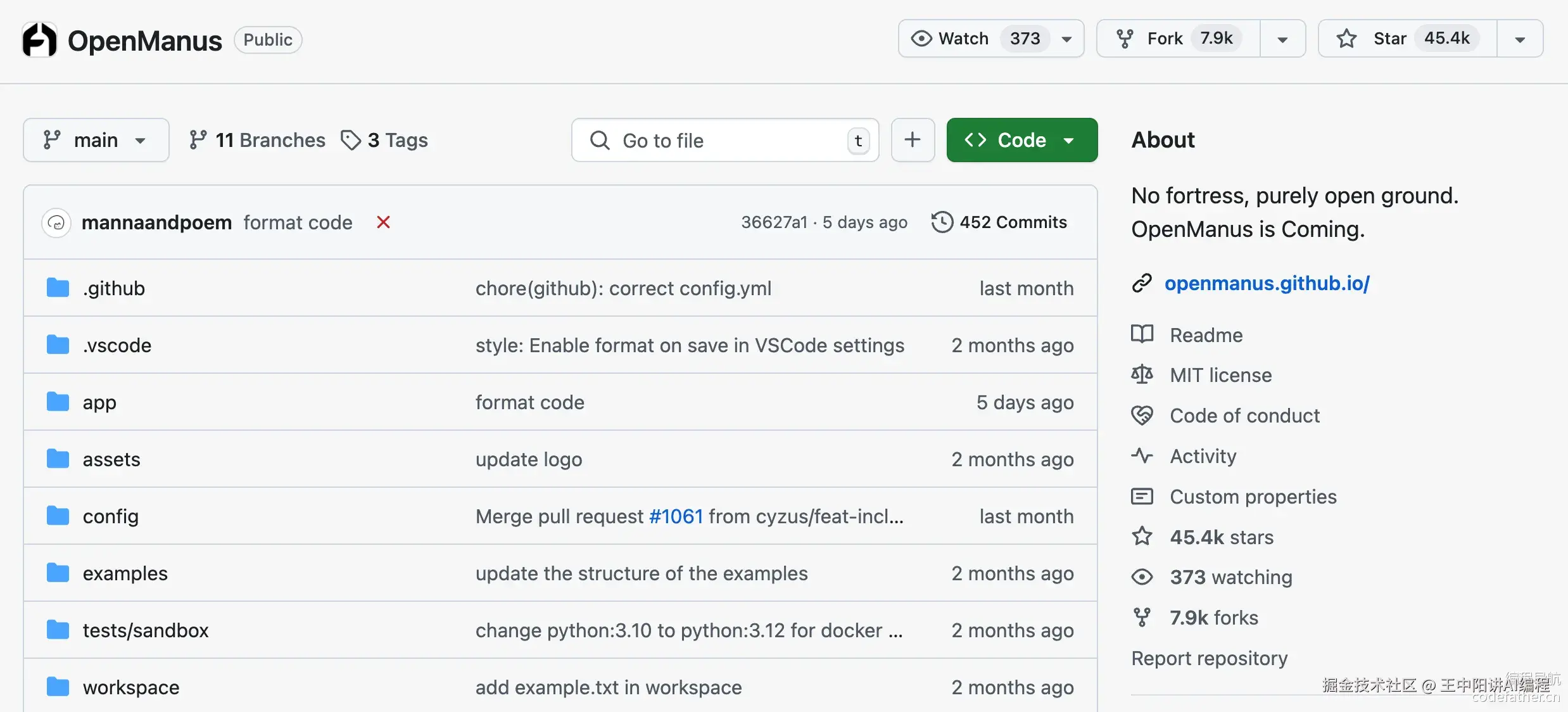The height and width of the screenshot is (712, 1568).
Task: Click the mannaandpoem author avatar
Action: (56, 223)
